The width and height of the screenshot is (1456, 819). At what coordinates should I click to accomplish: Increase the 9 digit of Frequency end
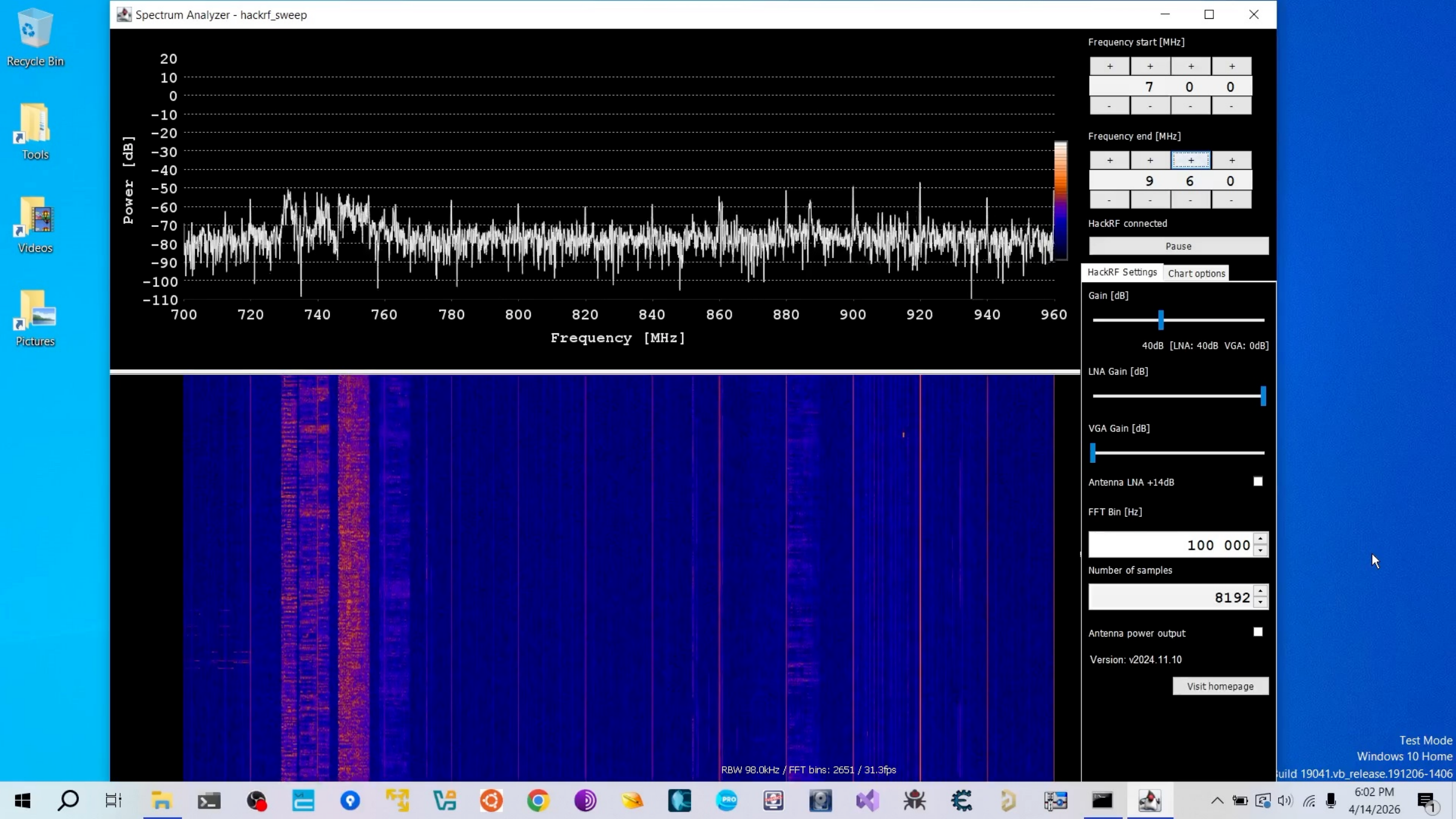[1150, 160]
